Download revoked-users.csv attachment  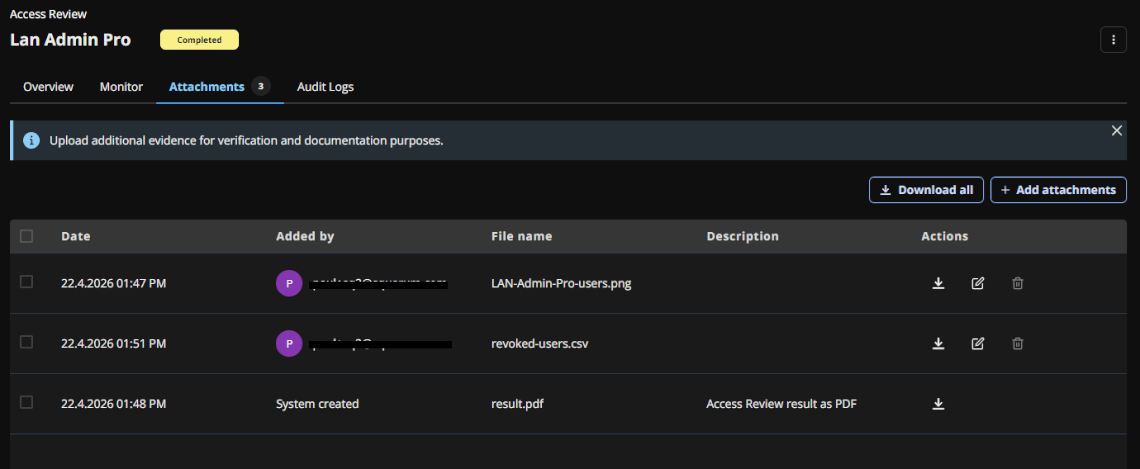tap(938, 343)
